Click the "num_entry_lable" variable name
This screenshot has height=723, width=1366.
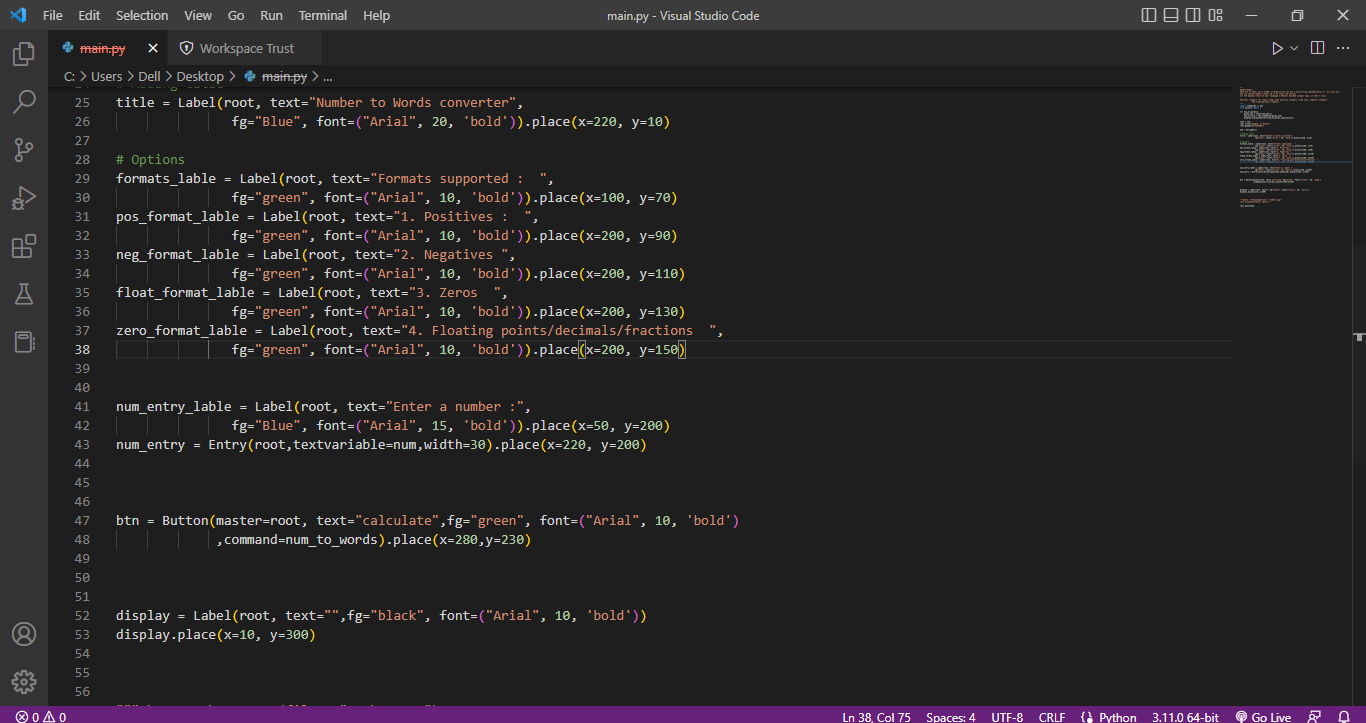coord(173,407)
